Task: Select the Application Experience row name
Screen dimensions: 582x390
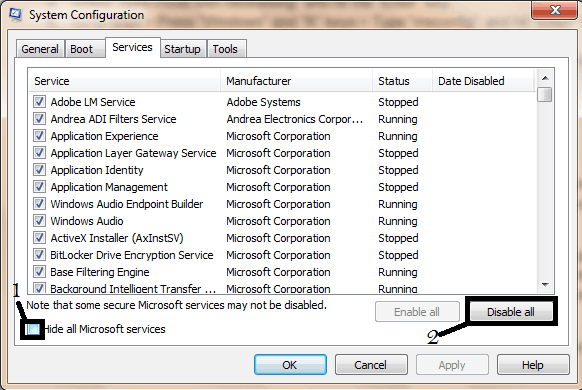Action: click(x=104, y=136)
